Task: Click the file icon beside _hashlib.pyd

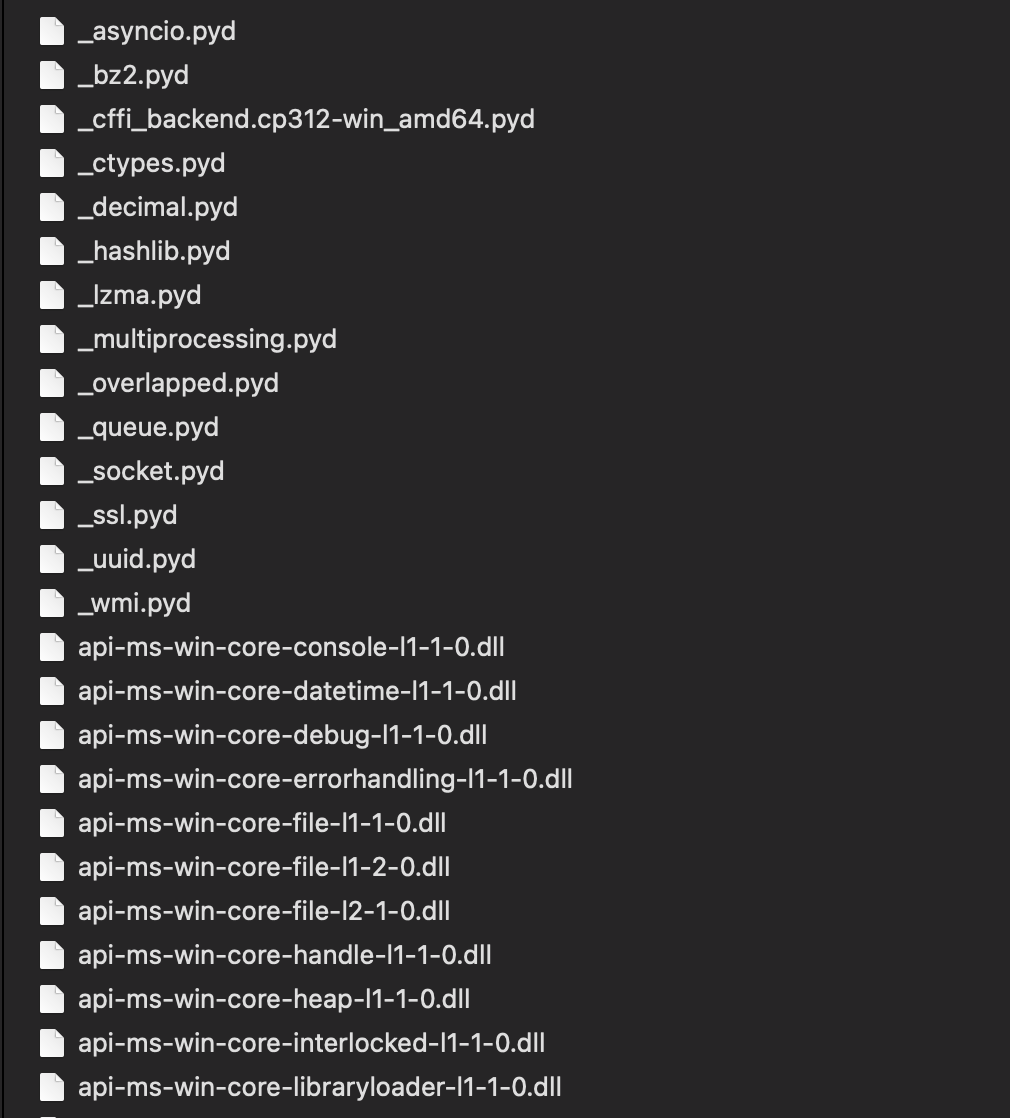Action: click(x=52, y=251)
